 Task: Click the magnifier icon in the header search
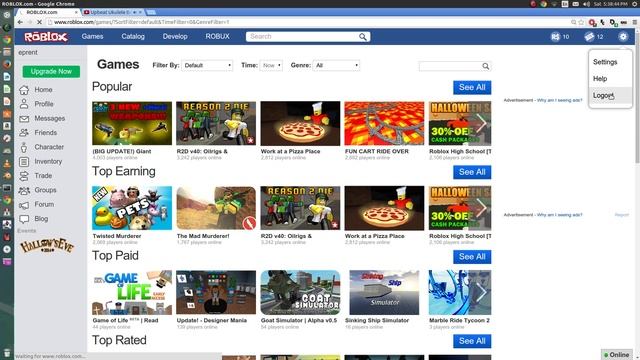362,37
